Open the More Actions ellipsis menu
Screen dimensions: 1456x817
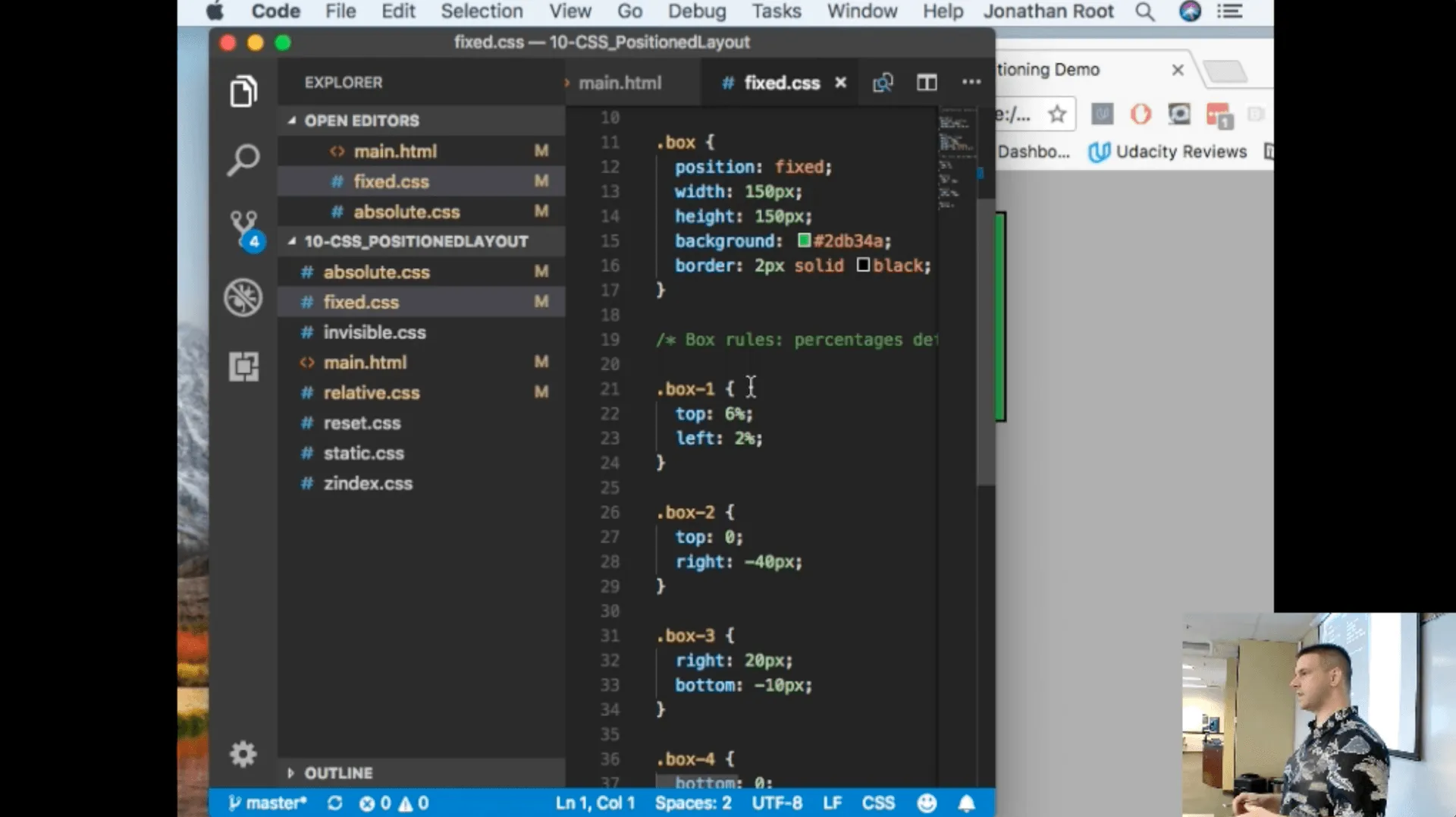971,82
